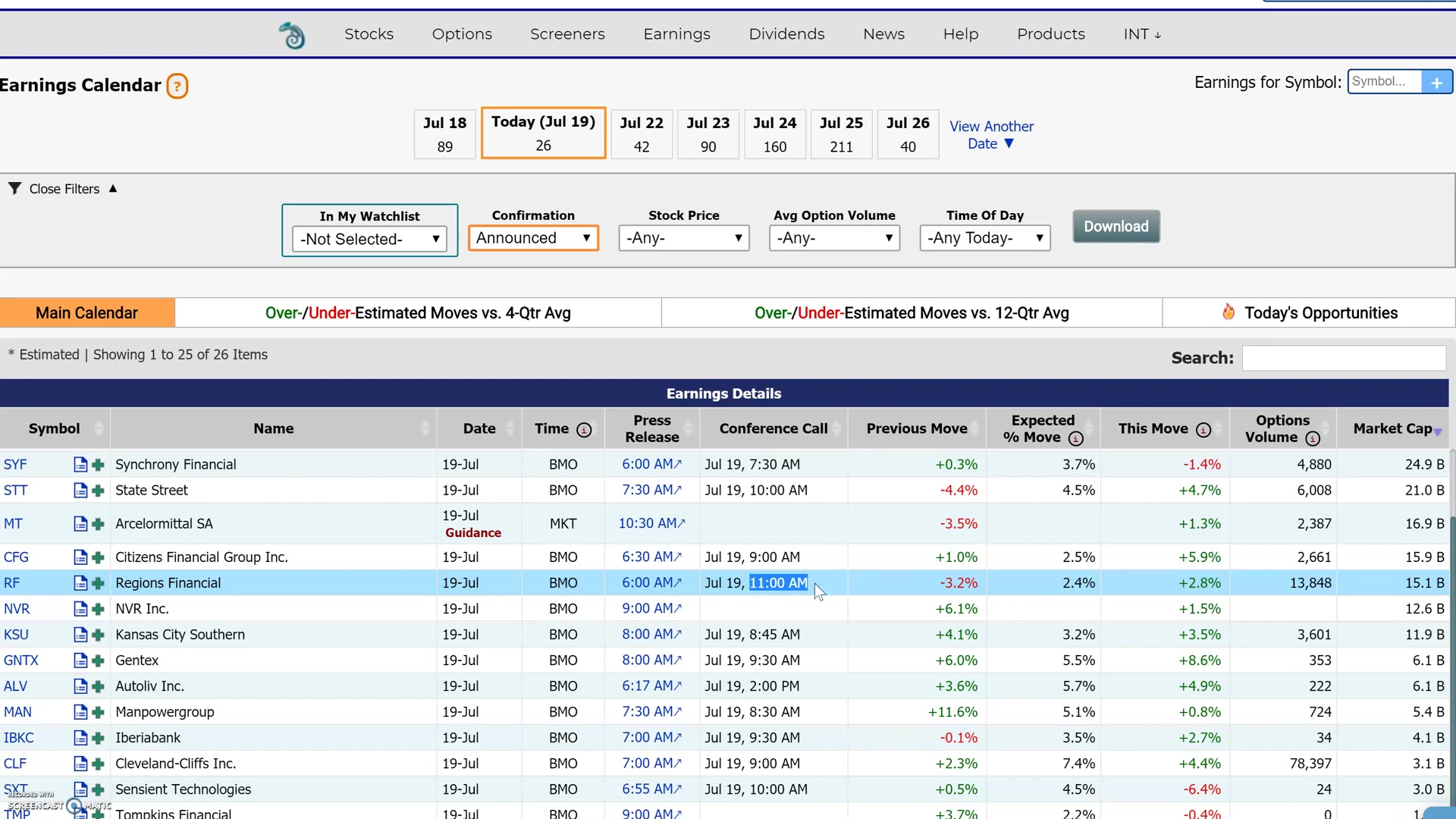Click the plus icon next to Symbol field
The height and width of the screenshot is (819, 1456).
coord(1436,82)
